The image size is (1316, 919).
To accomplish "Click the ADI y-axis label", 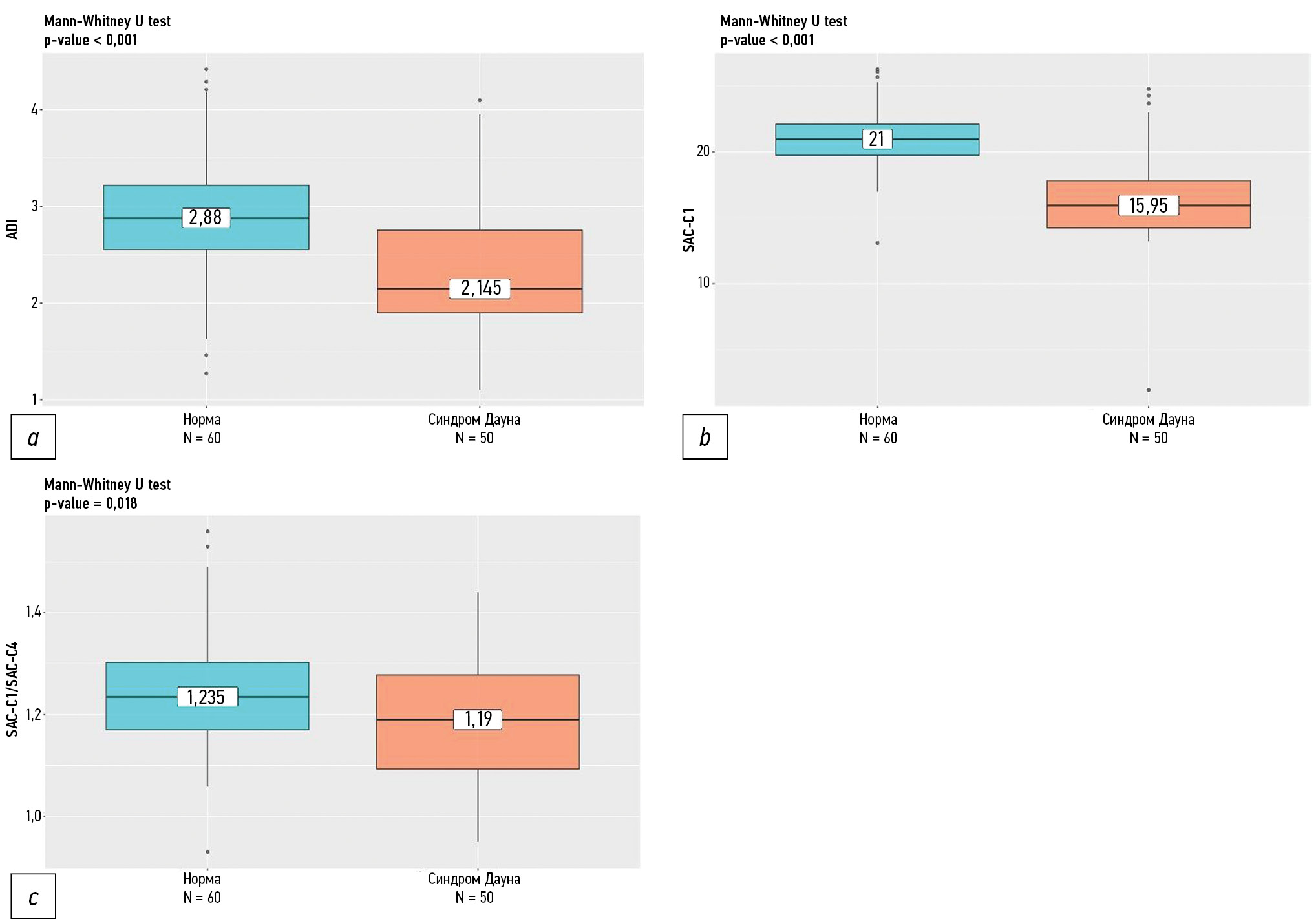I will [12, 229].
